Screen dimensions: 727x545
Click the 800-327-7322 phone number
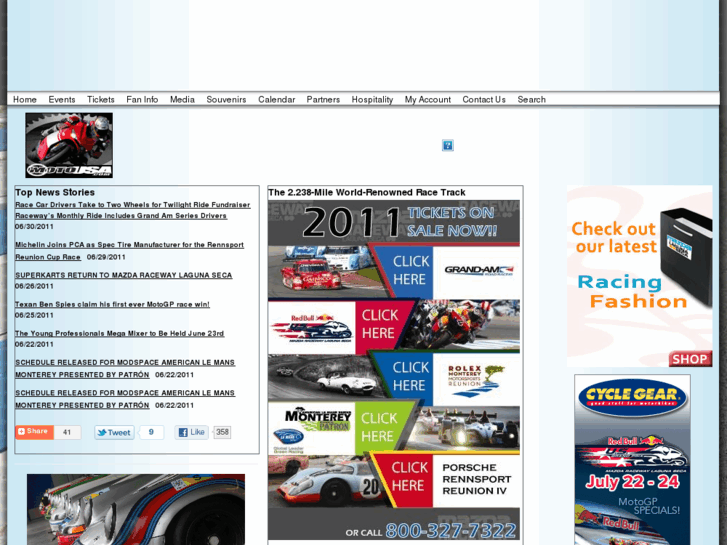click(x=450, y=530)
